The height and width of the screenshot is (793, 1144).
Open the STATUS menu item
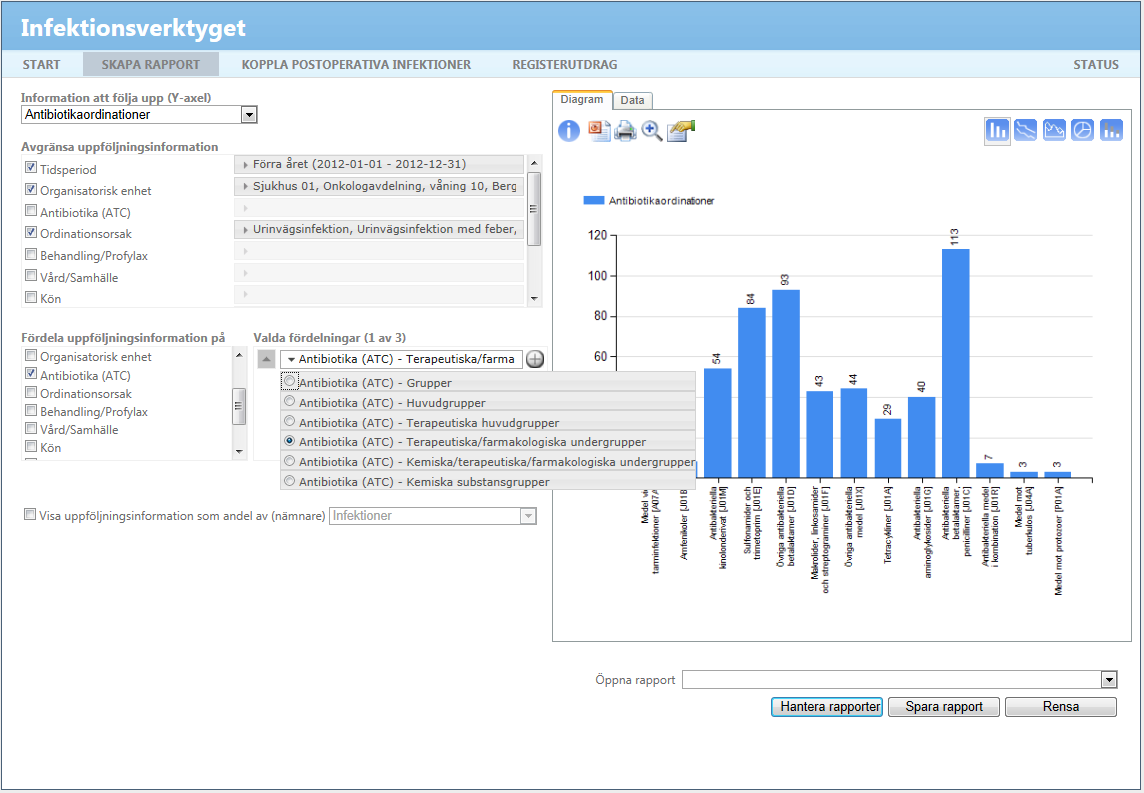[1096, 64]
